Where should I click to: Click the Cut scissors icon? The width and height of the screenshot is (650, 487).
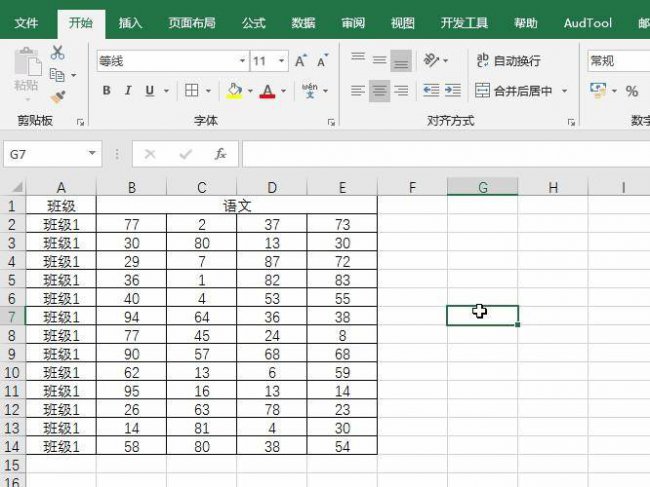[x=58, y=53]
